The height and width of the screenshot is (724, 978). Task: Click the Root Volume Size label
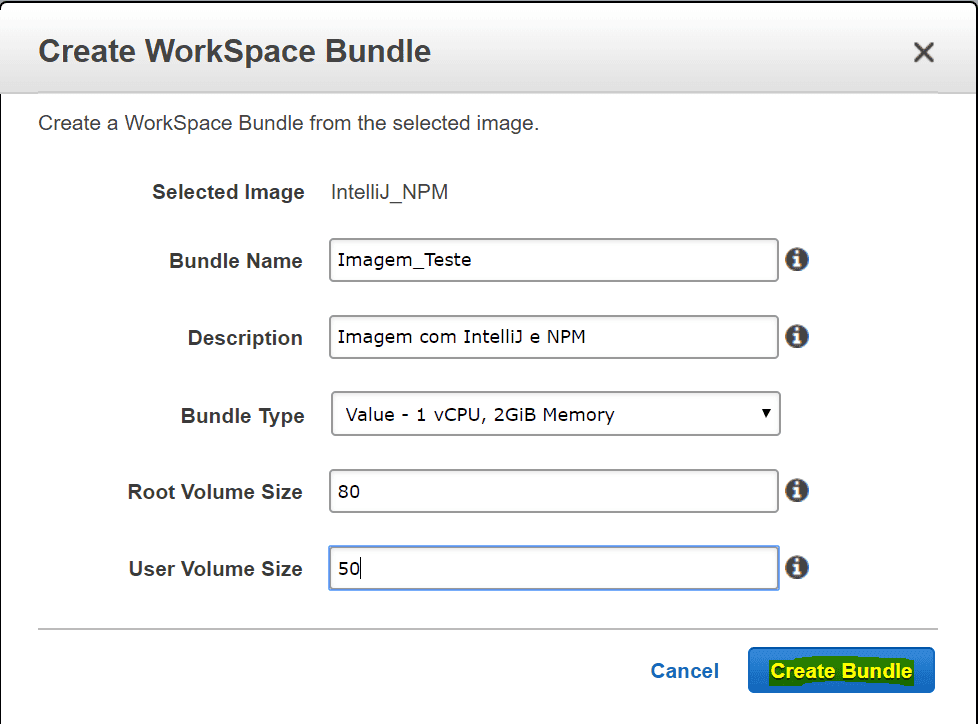pos(215,492)
